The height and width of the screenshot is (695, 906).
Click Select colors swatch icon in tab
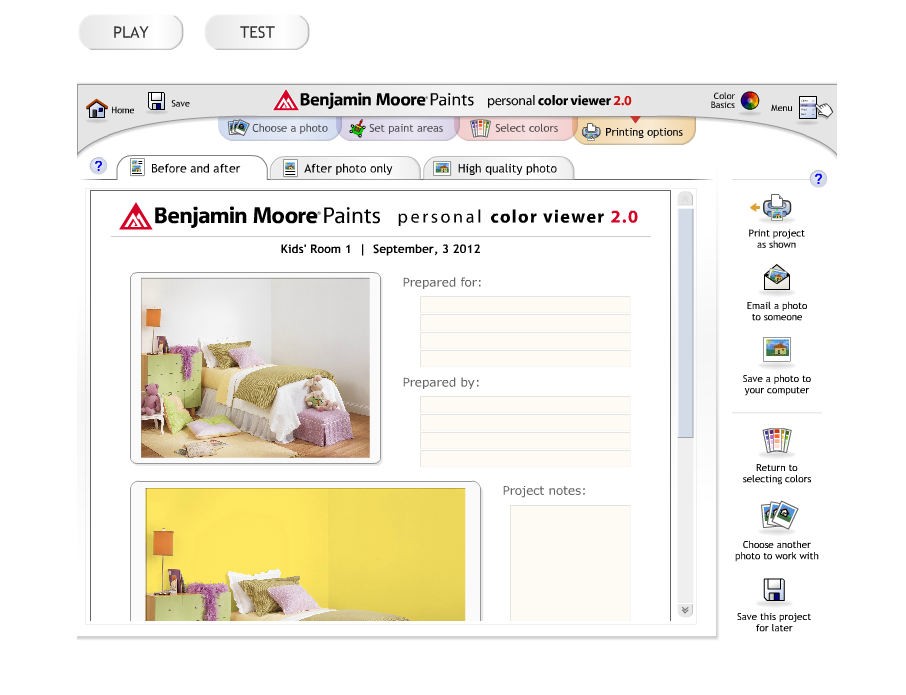pos(480,128)
